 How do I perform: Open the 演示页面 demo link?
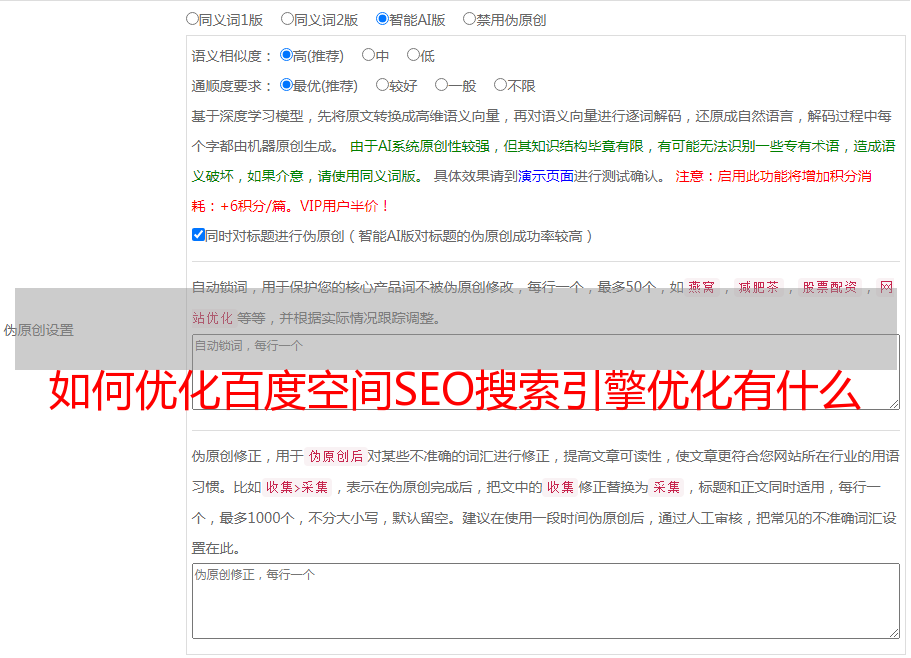[546, 176]
